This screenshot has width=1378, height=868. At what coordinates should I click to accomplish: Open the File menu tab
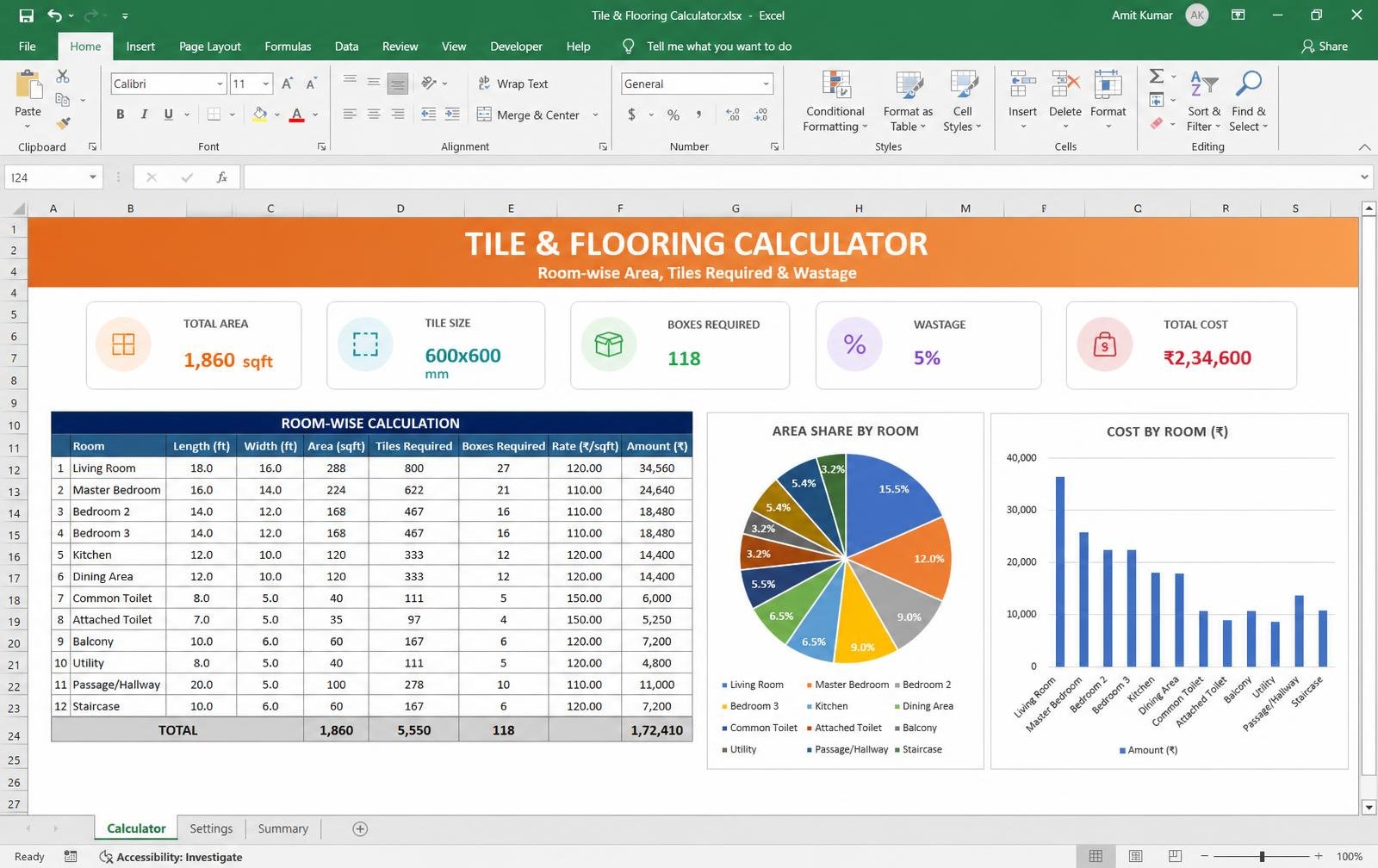click(x=28, y=46)
